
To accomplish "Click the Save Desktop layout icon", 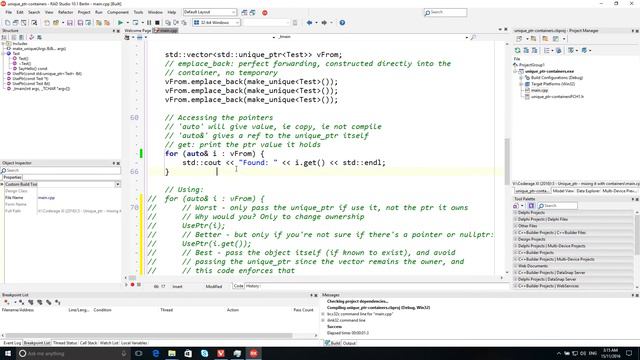I will pos(244,13).
